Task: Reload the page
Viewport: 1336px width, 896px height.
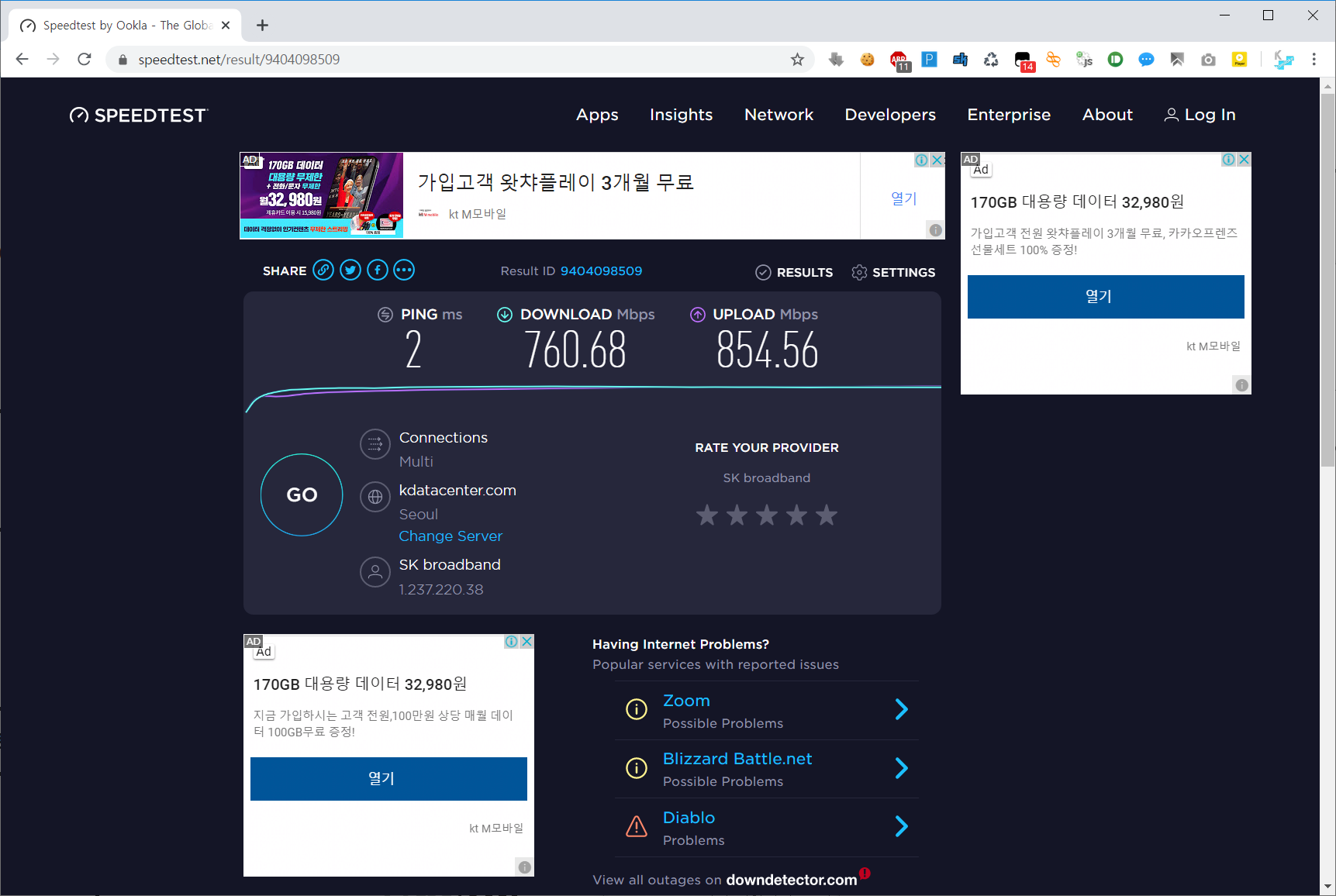Action: (x=85, y=60)
